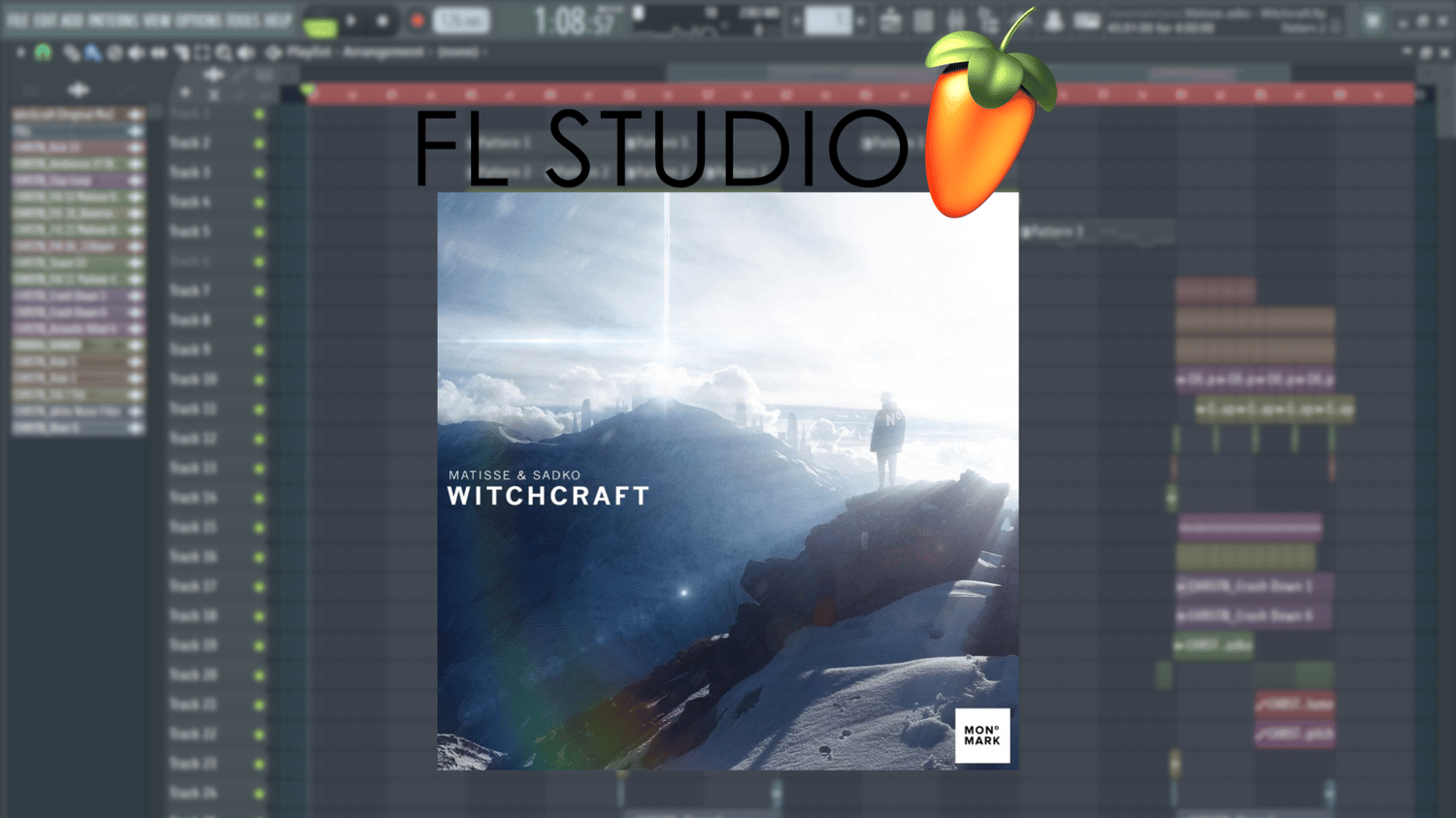Mute Track 7 using its green dot
Image resolution: width=1456 pixels, height=818 pixels.
pyautogui.click(x=259, y=291)
